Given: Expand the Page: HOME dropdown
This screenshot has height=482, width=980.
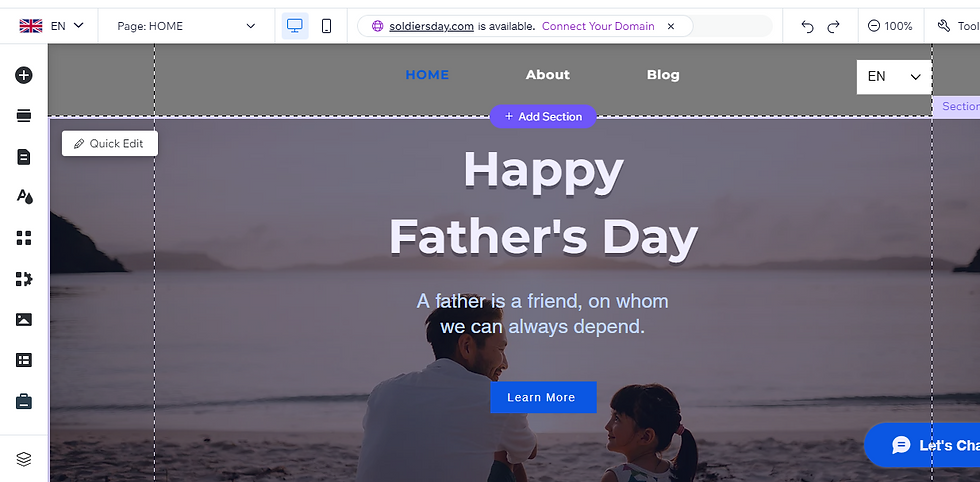Looking at the screenshot, I should pos(186,26).
